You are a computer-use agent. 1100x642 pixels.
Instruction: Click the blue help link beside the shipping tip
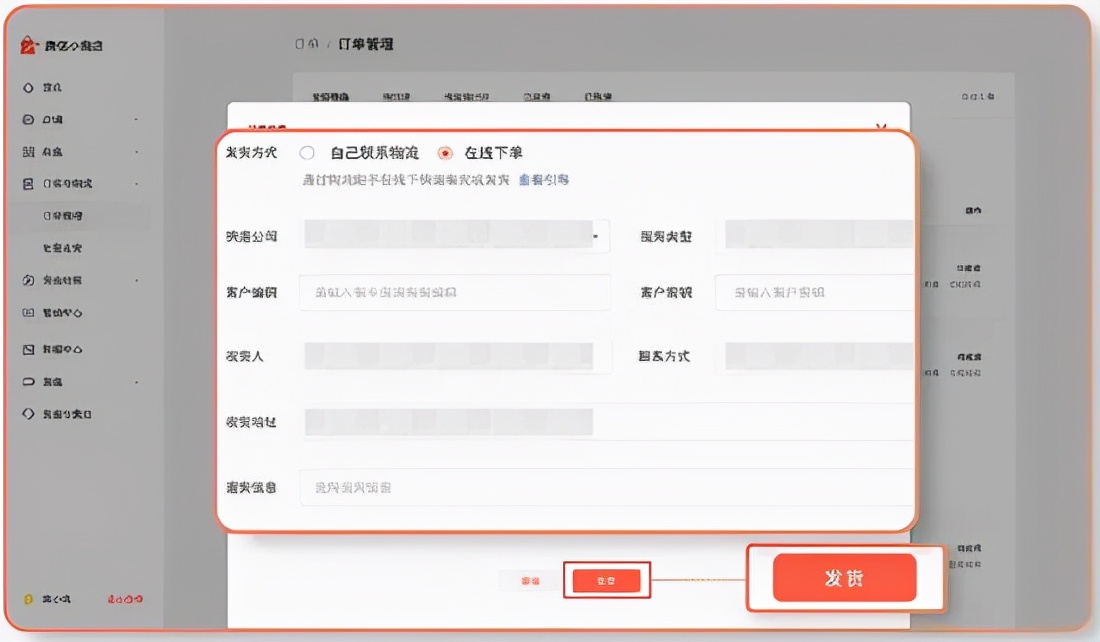coord(543,180)
